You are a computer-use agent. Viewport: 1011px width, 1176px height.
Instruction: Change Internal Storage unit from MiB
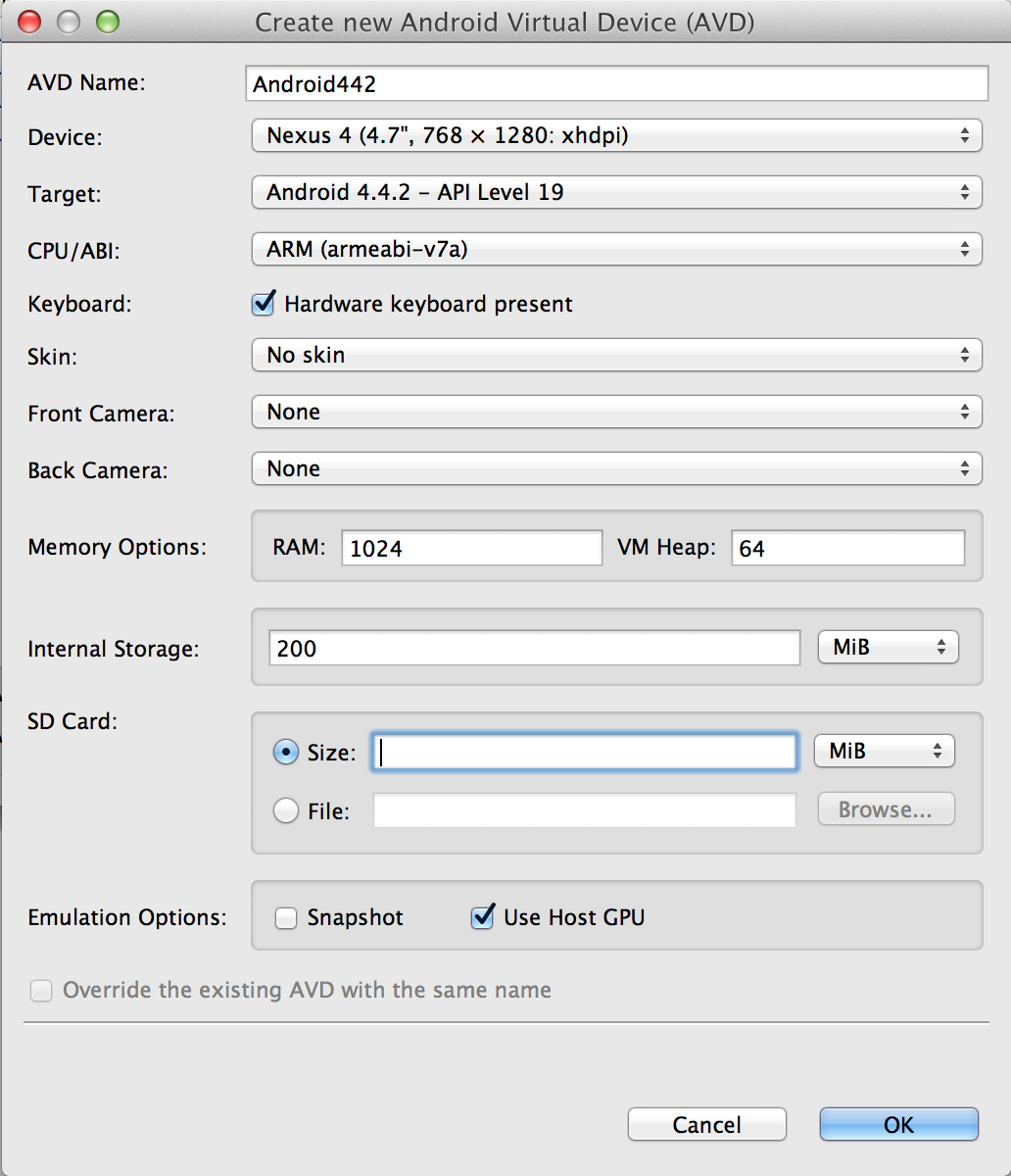[x=888, y=648]
